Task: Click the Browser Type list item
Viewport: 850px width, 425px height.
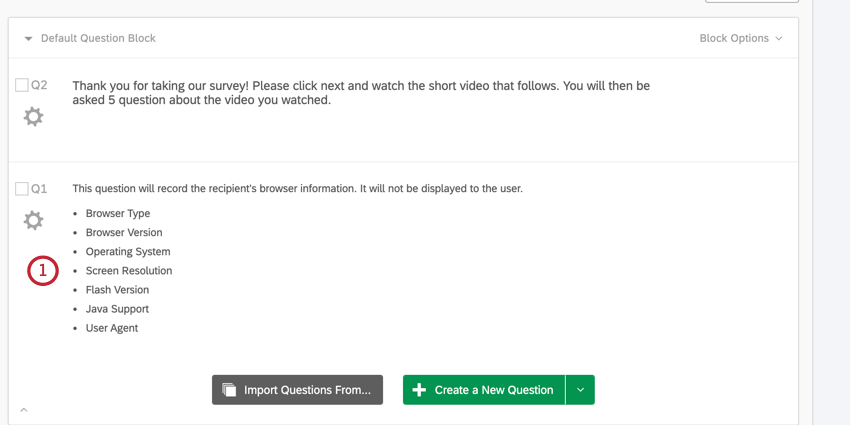Action: [118, 213]
